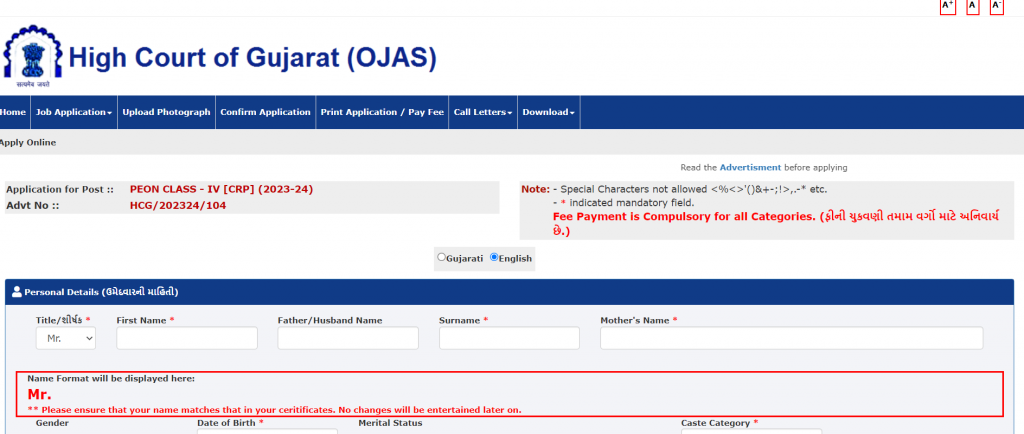Open the Title dropdown showing Mr.

[65, 339]
